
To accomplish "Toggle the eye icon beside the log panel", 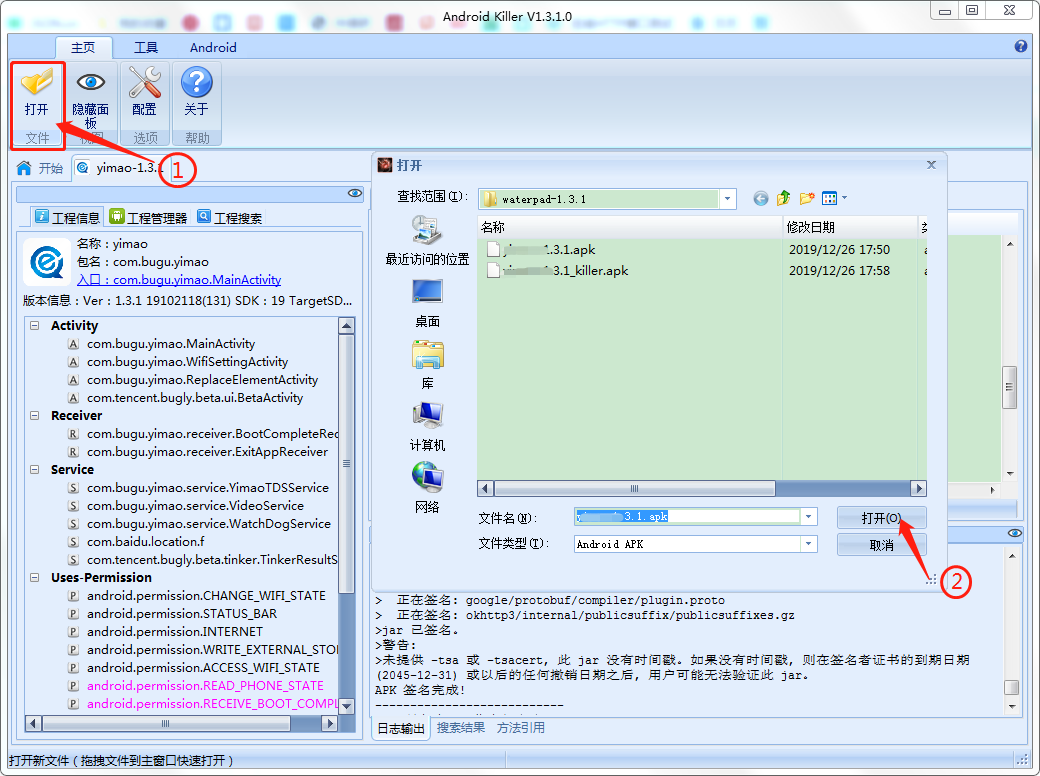I will click(x=1015, y=532).
